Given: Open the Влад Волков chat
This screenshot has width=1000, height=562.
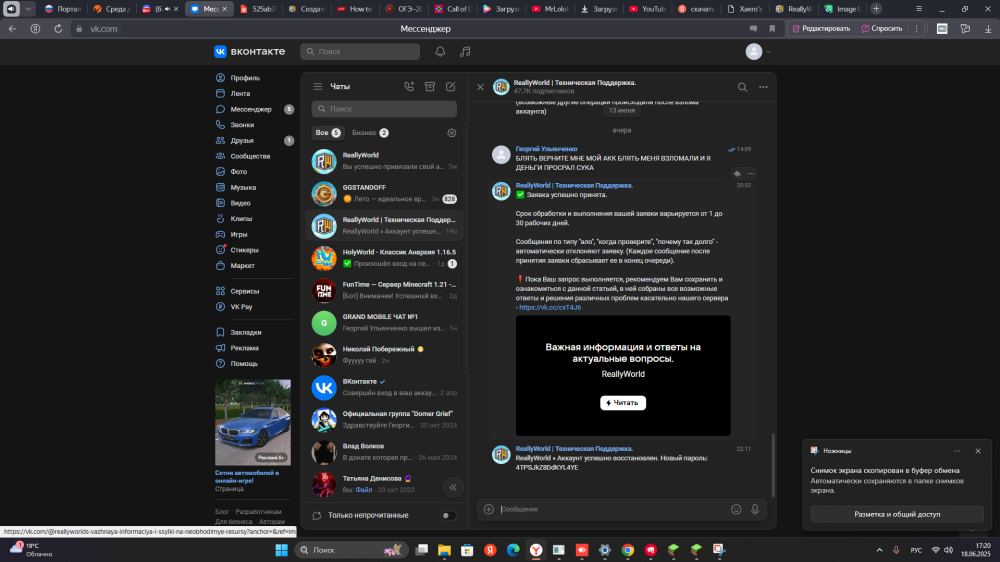Looking at the screenshot, I should [385, 452].
